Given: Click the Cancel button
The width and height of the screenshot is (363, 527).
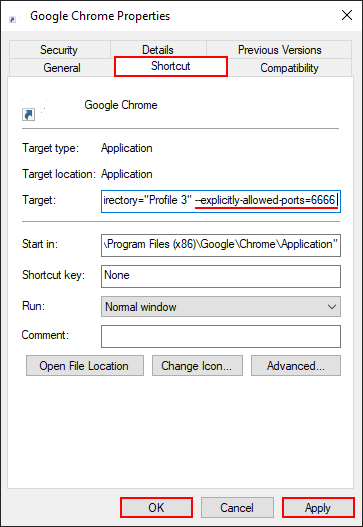Looking at the screenshot, I should (x=237, y=507).
